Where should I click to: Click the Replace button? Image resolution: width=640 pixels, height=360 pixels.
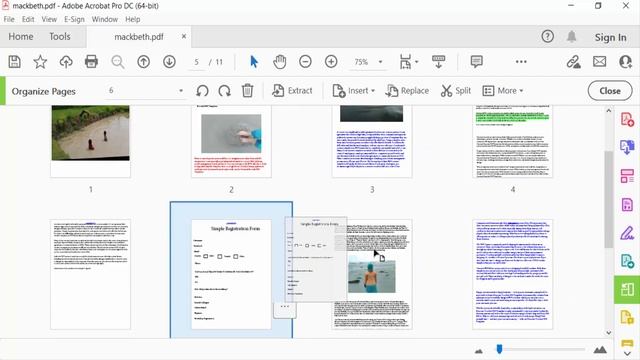click(x=407, y=91)
